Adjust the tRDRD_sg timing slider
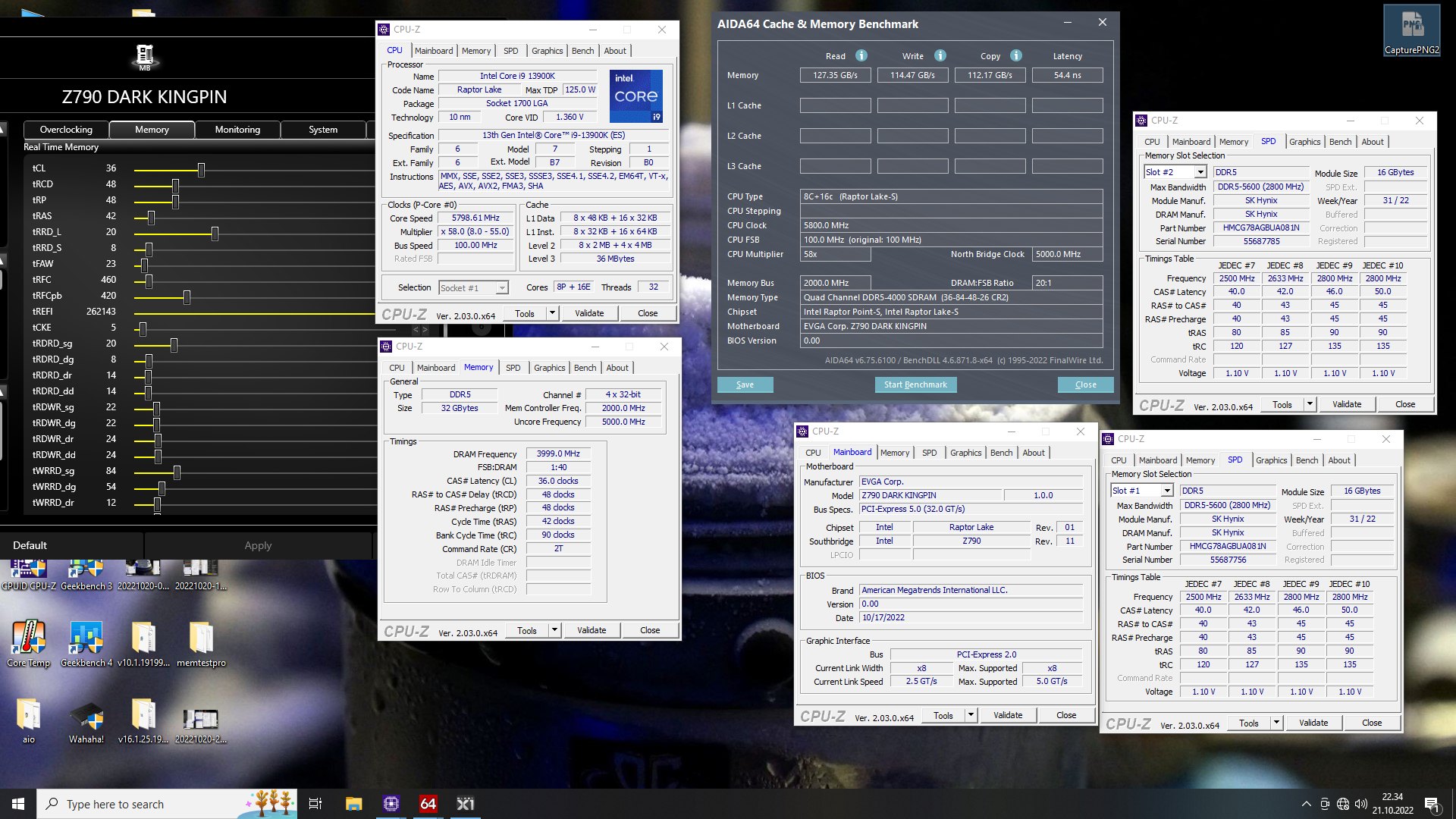Image resolution: width=1456 pixels, height=819 pixels. [174, 344]
